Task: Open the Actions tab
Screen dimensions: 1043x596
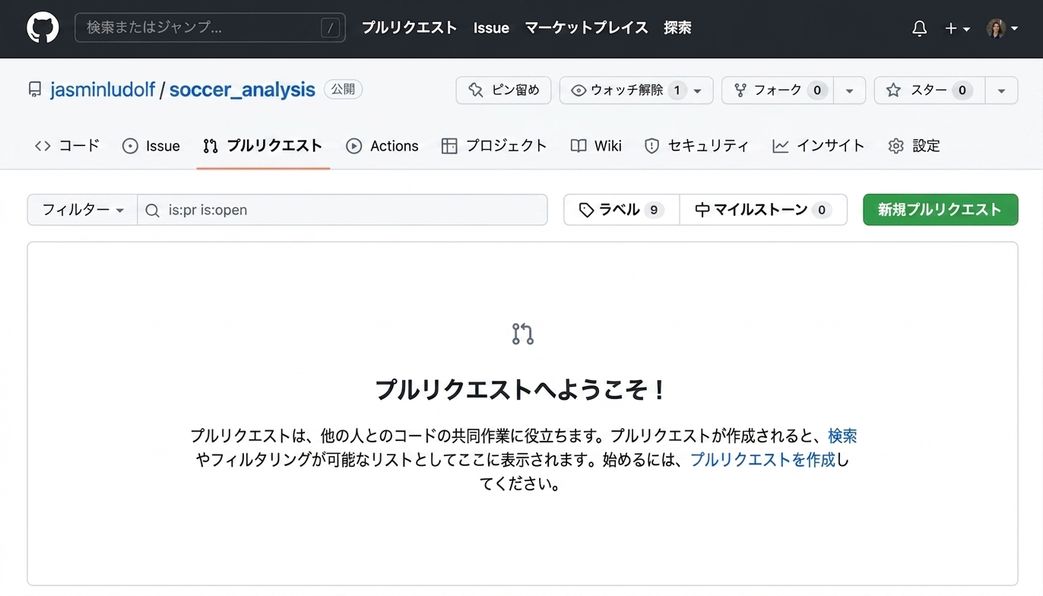Action: [382, 146]
